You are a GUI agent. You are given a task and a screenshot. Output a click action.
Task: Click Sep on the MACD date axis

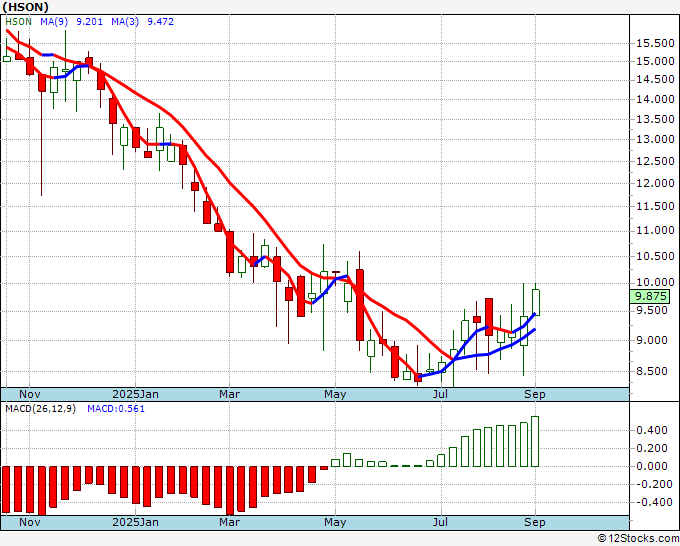[535, 522]
